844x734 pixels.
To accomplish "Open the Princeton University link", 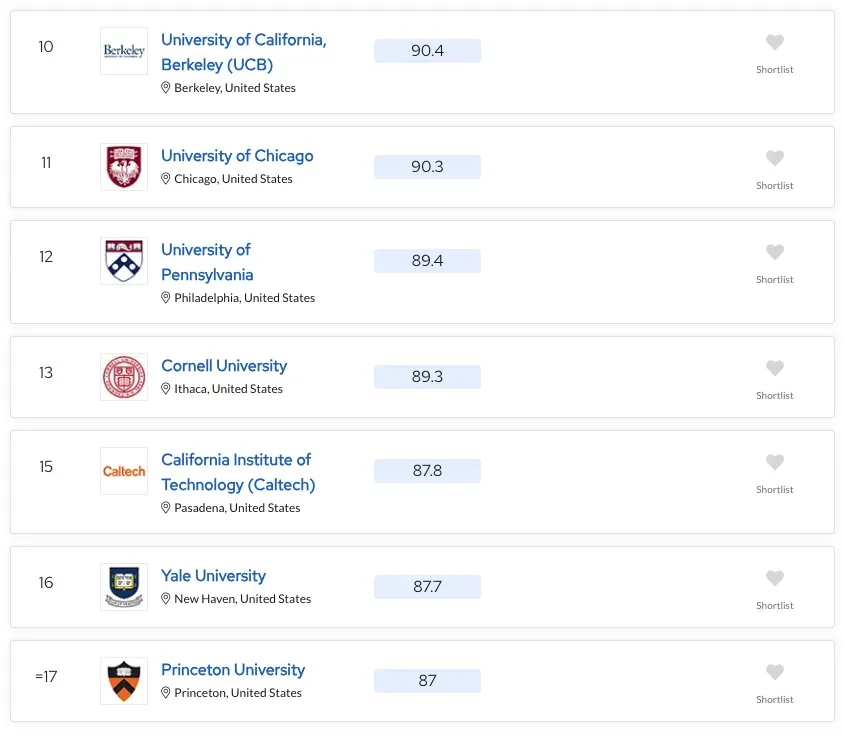I will click(x=233, y=670).
